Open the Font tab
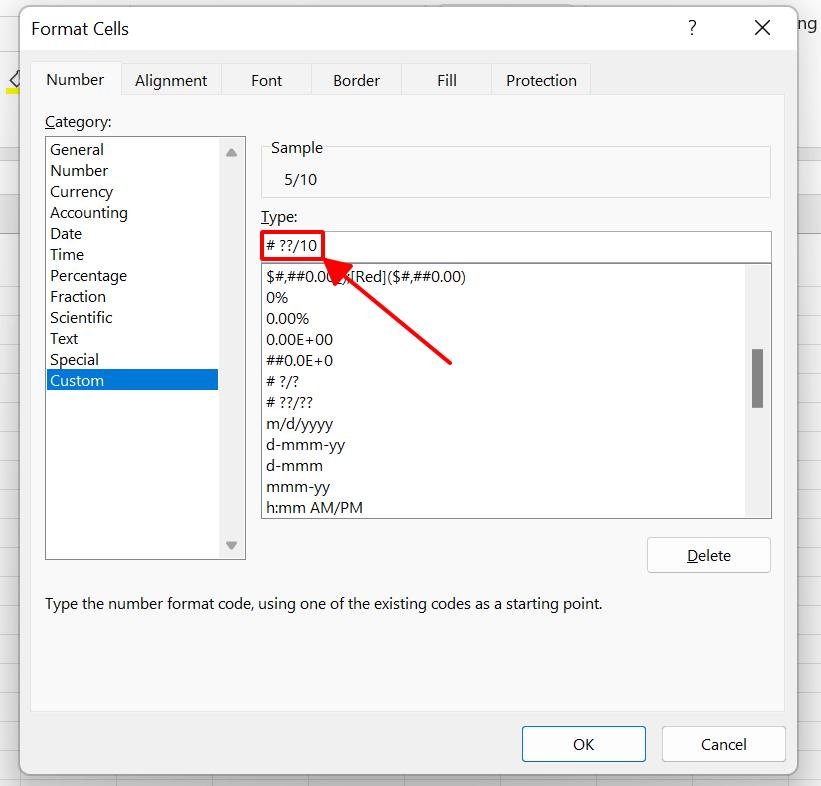The height and width of the screenshot is (786, 821). click(x=267, y=80)
